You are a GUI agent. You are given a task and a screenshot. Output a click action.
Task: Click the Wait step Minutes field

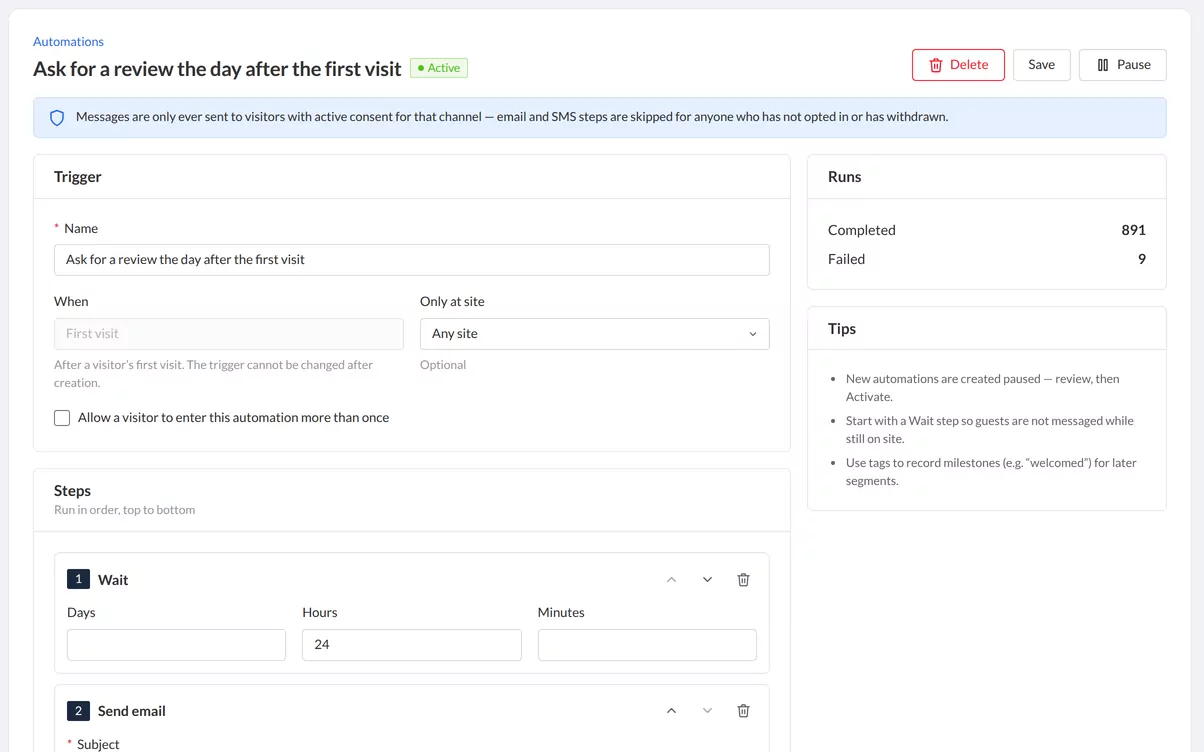coord(647,645)
